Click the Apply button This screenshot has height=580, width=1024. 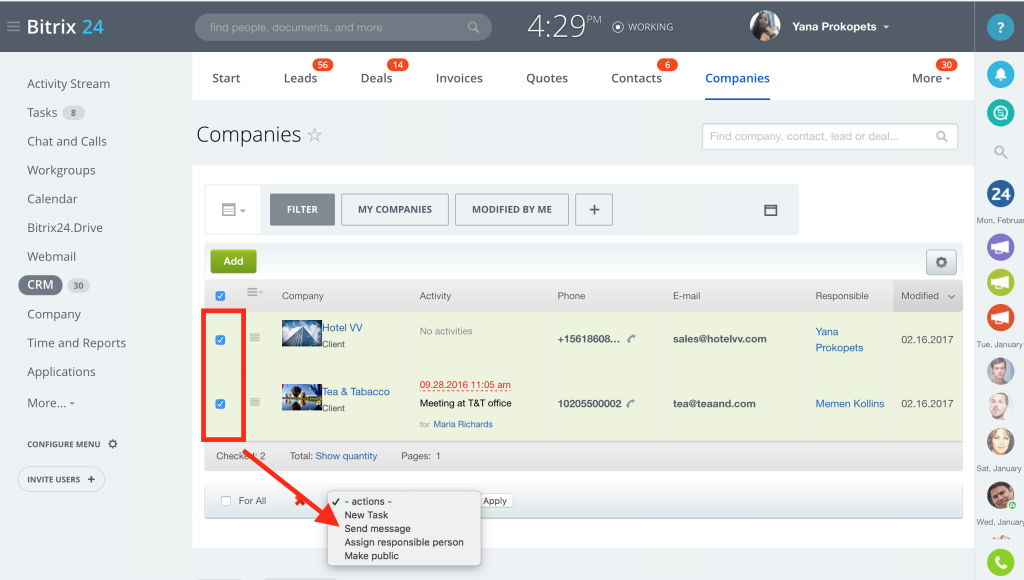496,501
